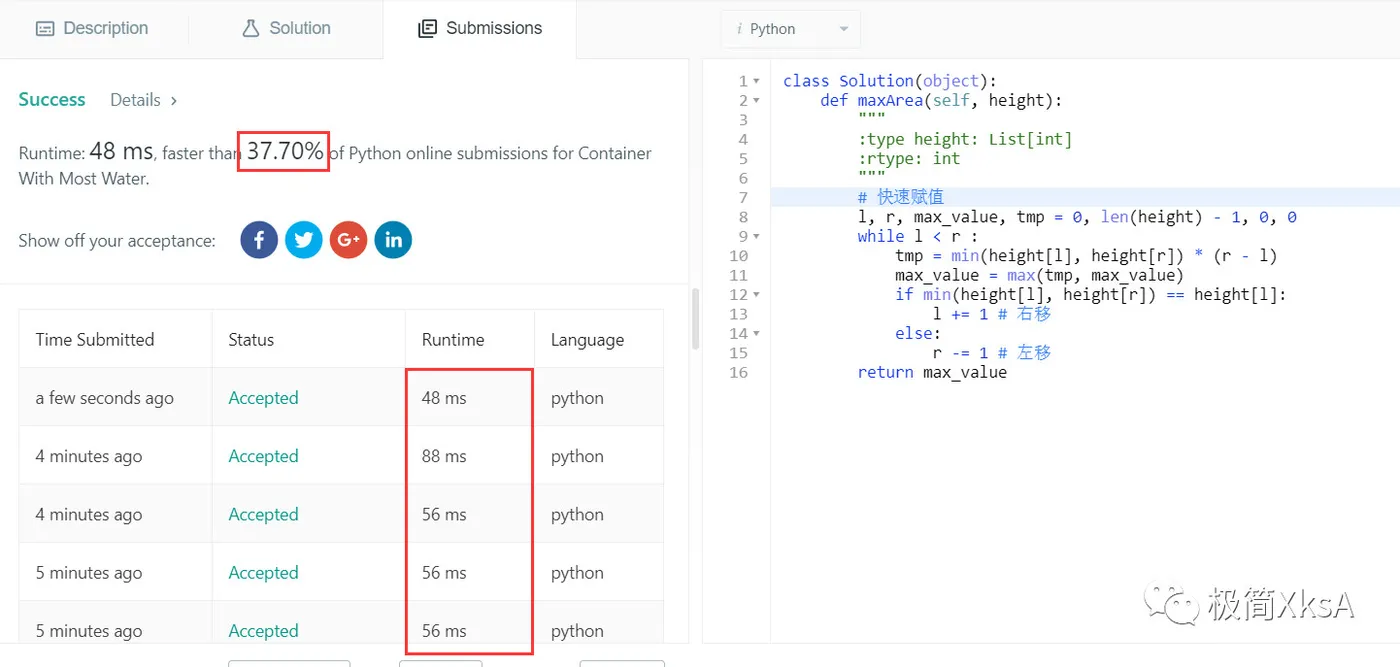Open the Description tab
This screenshot has width=1400, height=667.
pos(92,28)
